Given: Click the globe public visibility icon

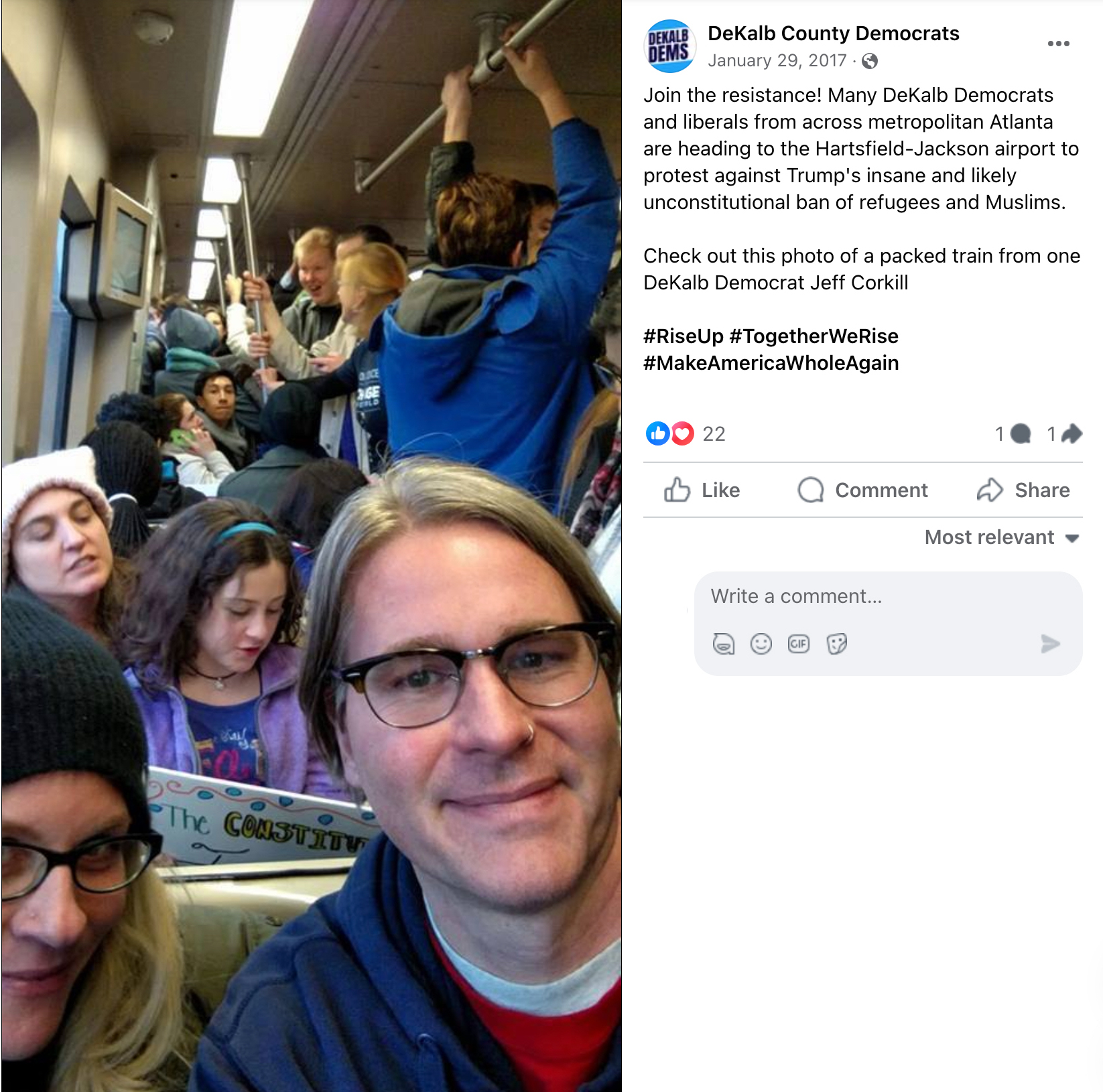Looking at the screenshot, I should [870, 61].
